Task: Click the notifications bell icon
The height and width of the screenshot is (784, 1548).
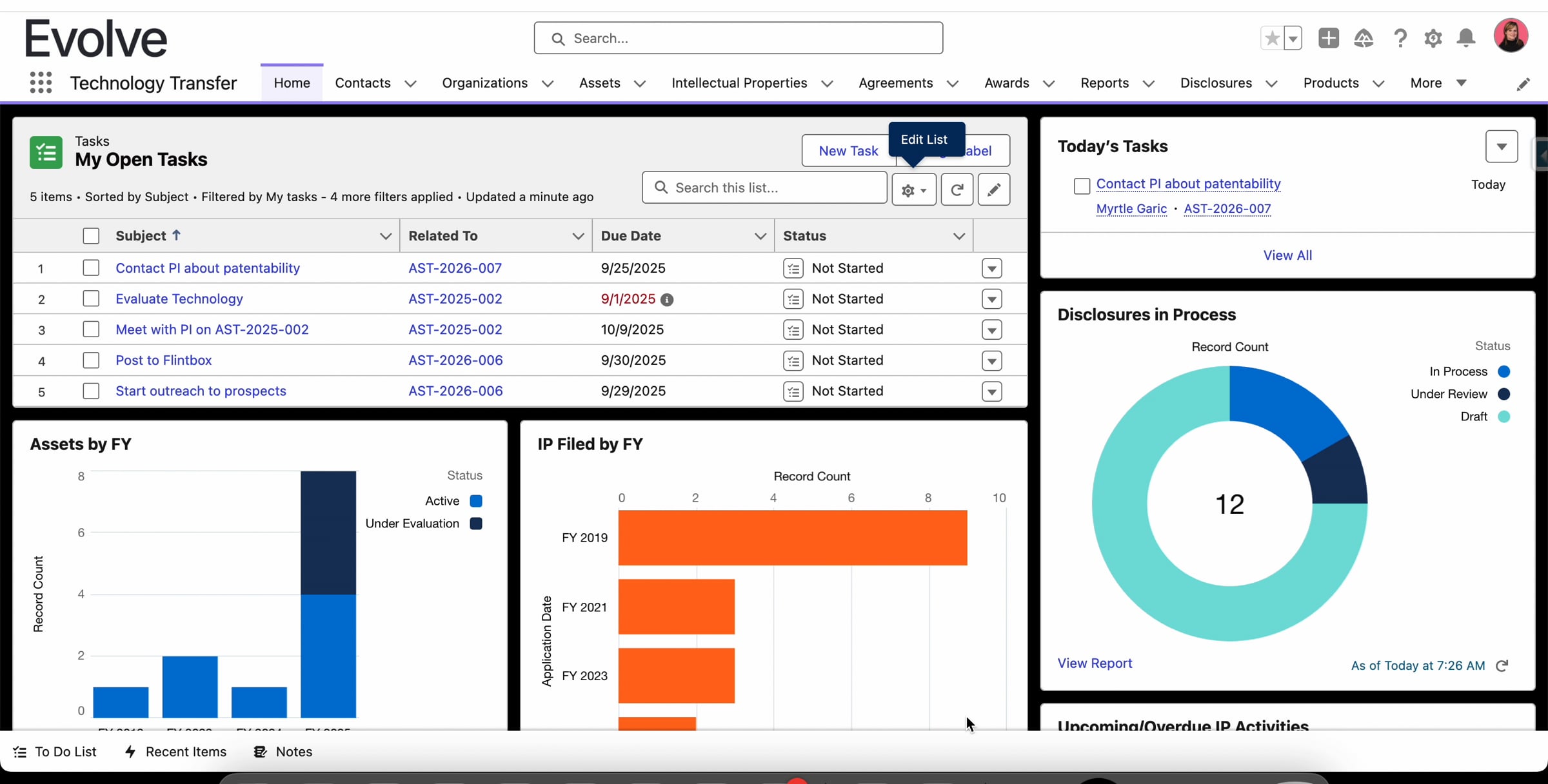Action: 1466,38
